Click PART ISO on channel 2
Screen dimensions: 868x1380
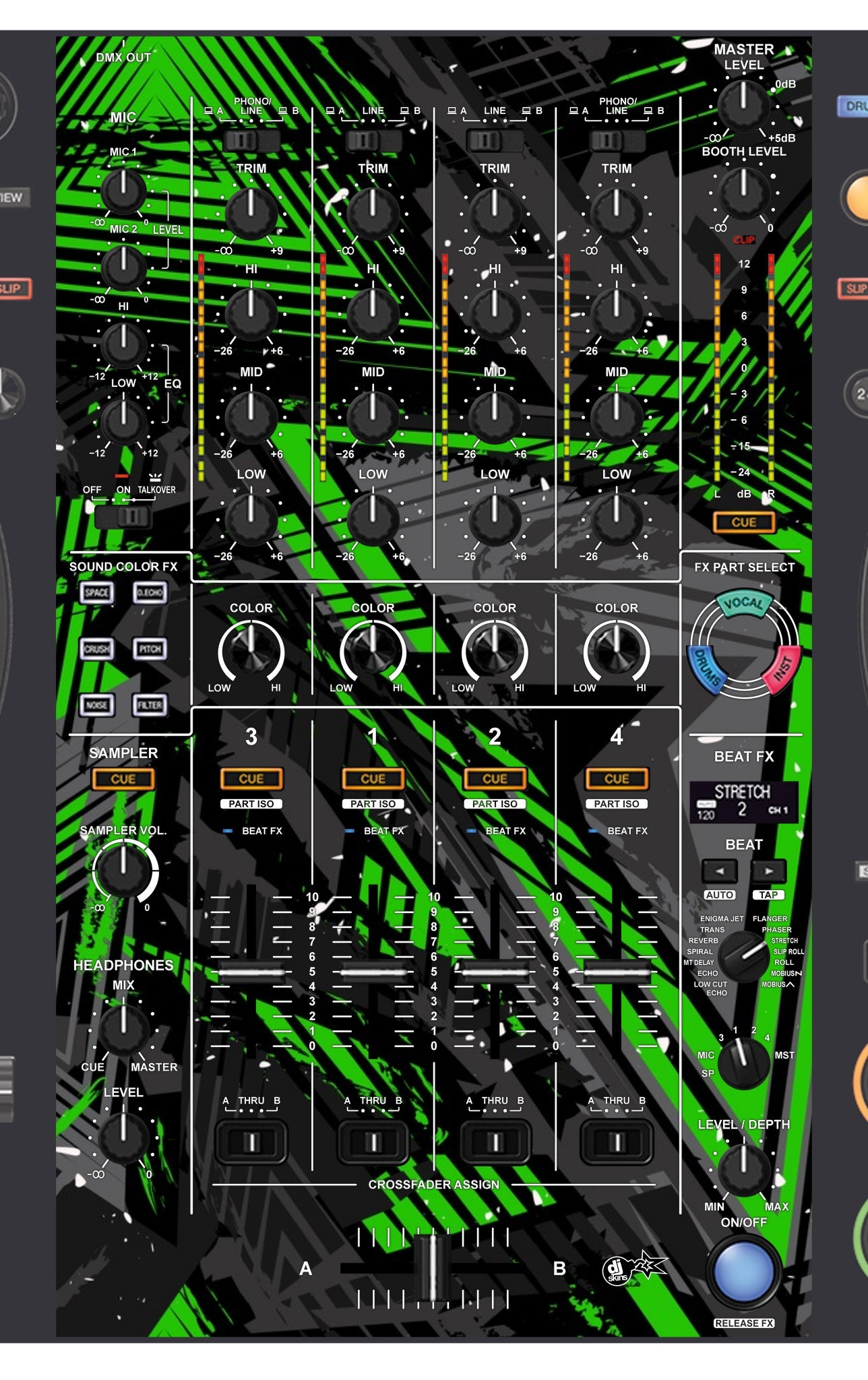pyautogui.click(x=495, y=804)
